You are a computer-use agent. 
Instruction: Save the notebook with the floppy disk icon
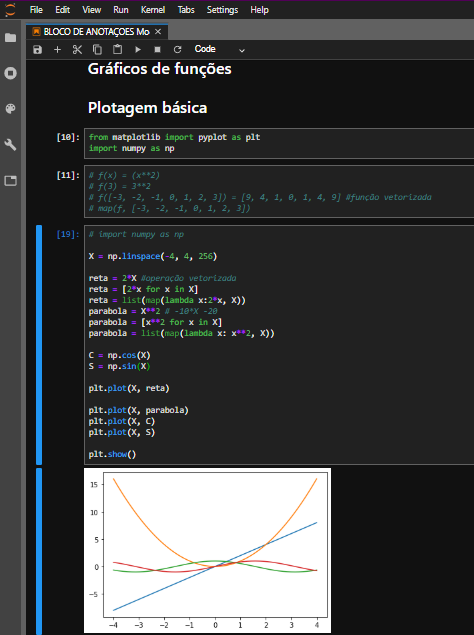[x=37, y=50]
